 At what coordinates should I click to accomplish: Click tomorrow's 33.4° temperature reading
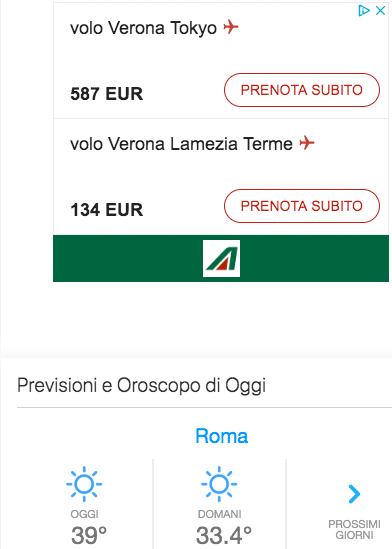point(224,535)
